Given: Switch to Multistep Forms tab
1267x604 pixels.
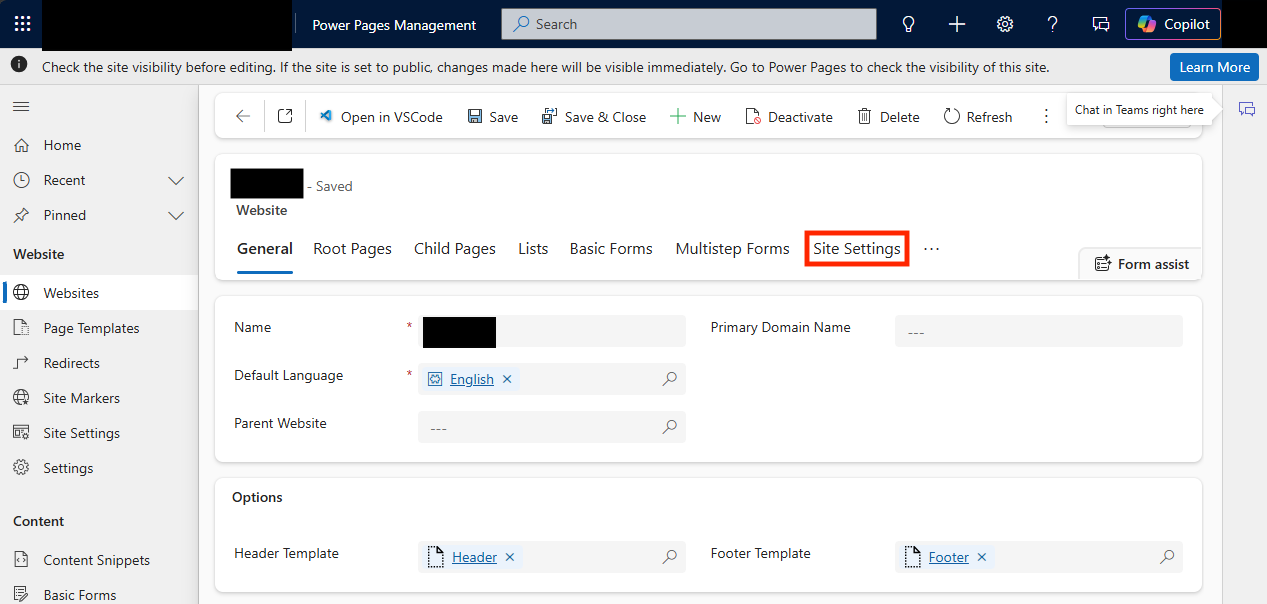Looking at the screenshot, I should (733, 249).
